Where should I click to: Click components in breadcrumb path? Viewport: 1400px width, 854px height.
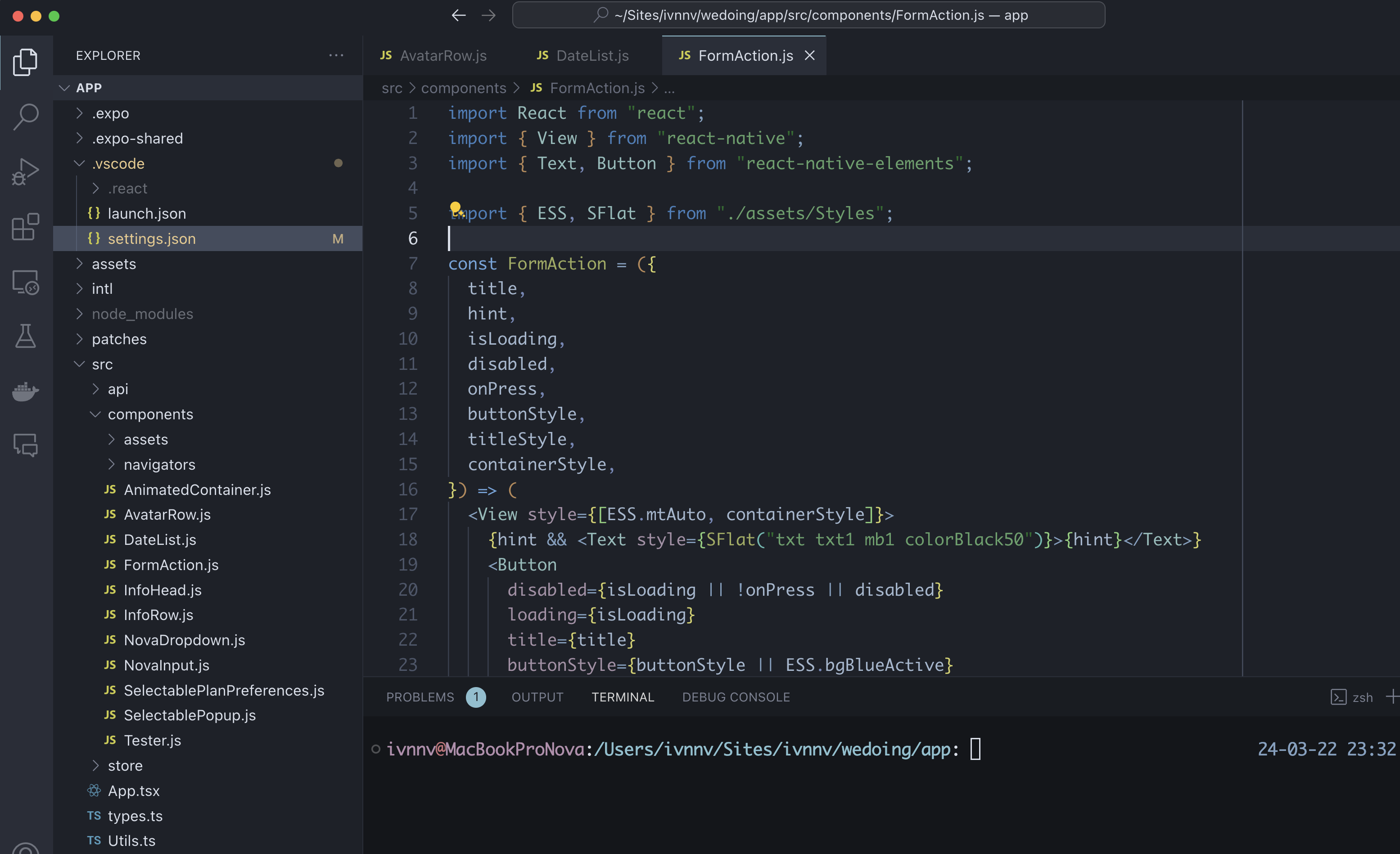[x=464, y=88]
